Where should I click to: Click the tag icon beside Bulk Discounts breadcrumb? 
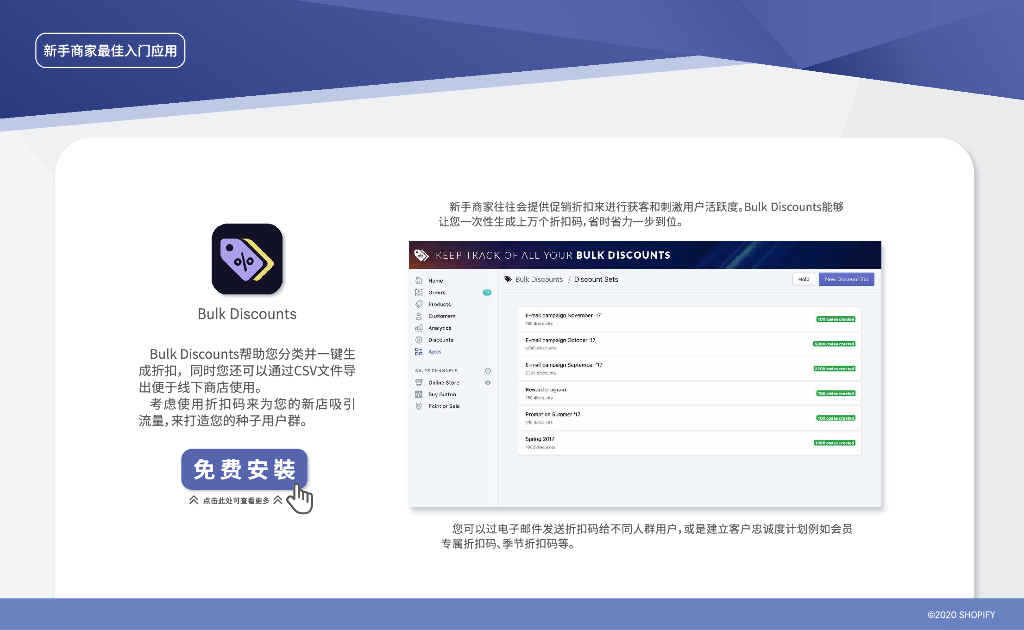click(508, 279)
